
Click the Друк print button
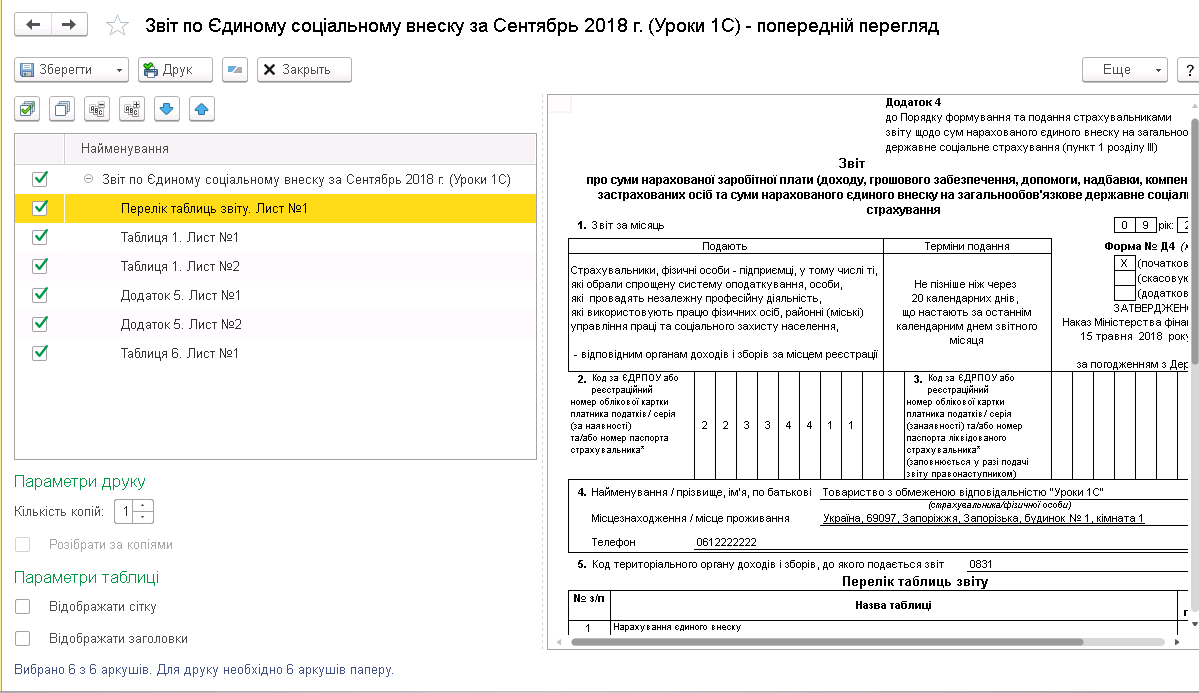pos(175,70)
